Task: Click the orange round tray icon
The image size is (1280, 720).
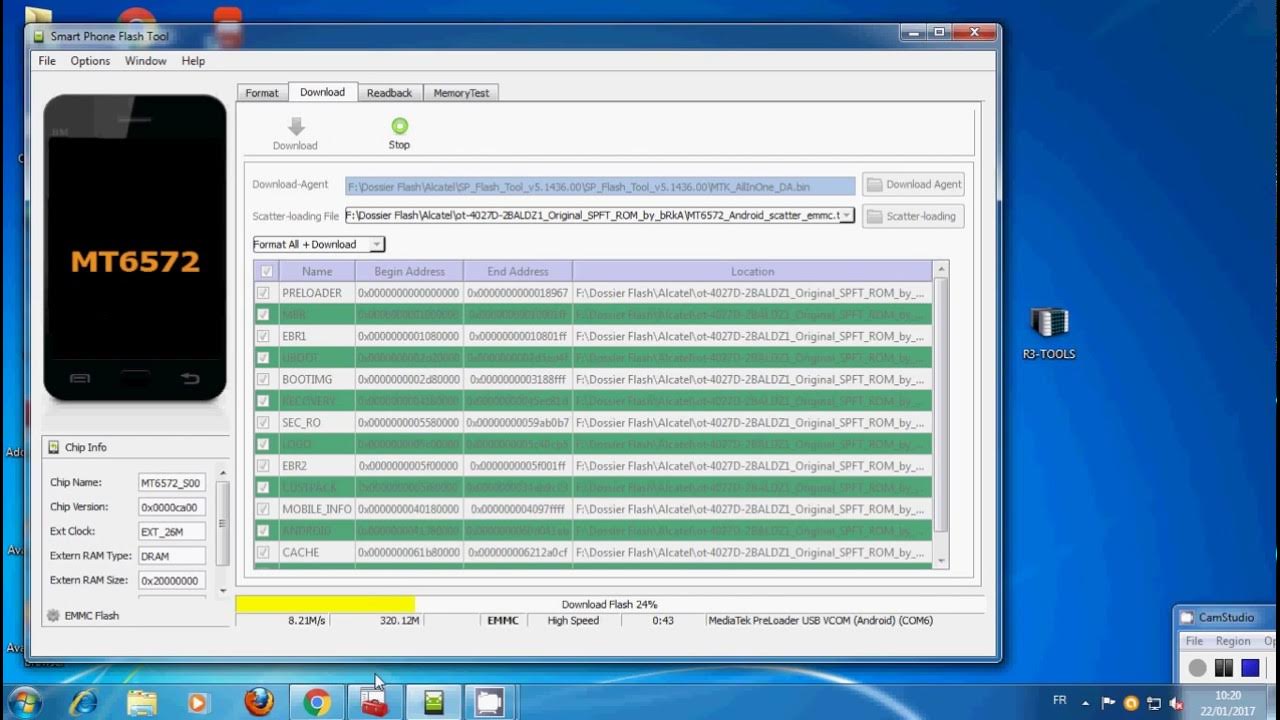Action: [x=1131, y=703]
